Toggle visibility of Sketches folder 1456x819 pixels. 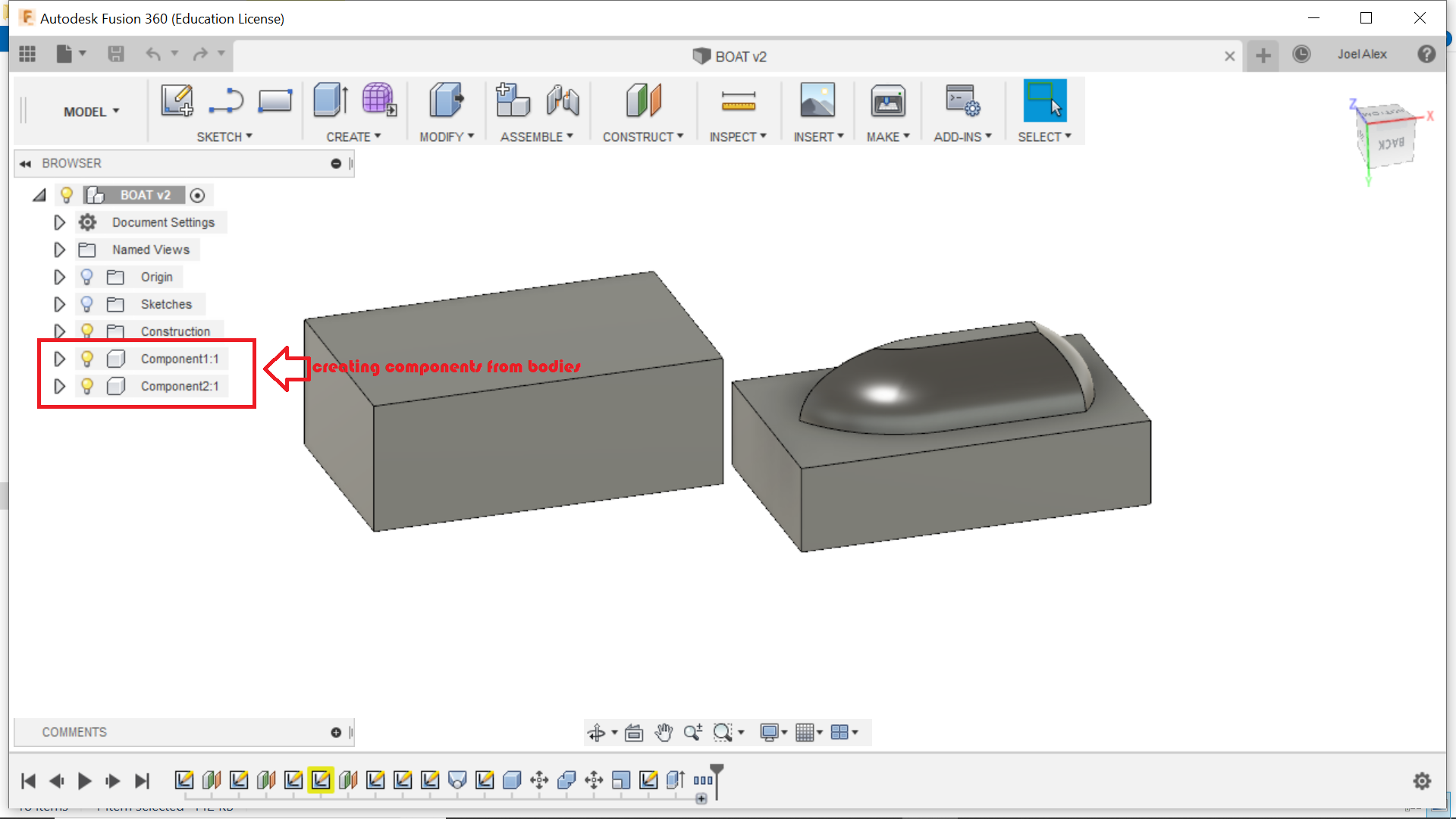87,304
